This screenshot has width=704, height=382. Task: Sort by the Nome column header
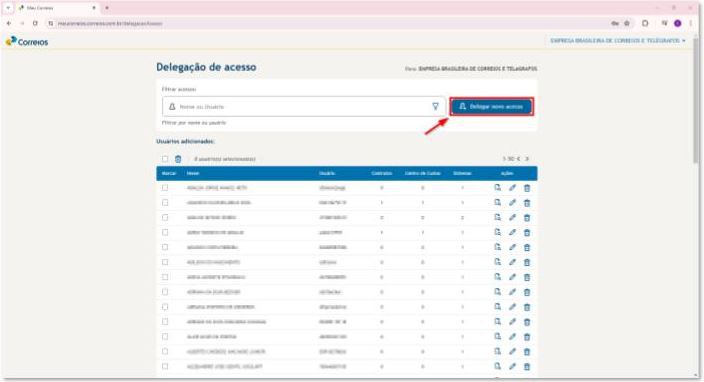[x=193, y=173]
